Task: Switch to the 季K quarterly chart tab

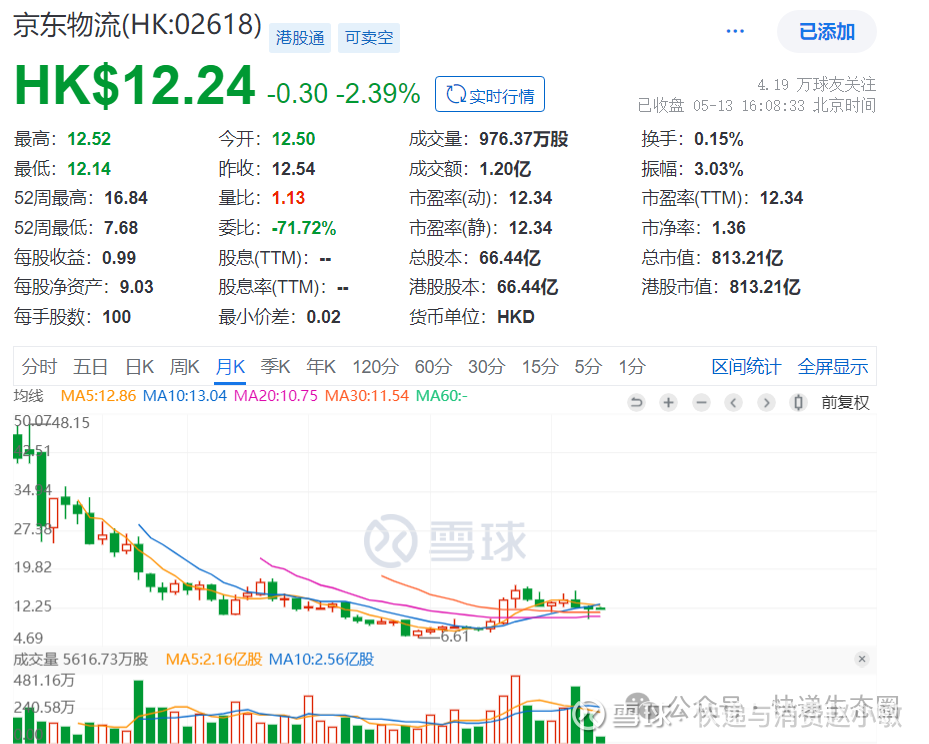Action: (276, 366)
